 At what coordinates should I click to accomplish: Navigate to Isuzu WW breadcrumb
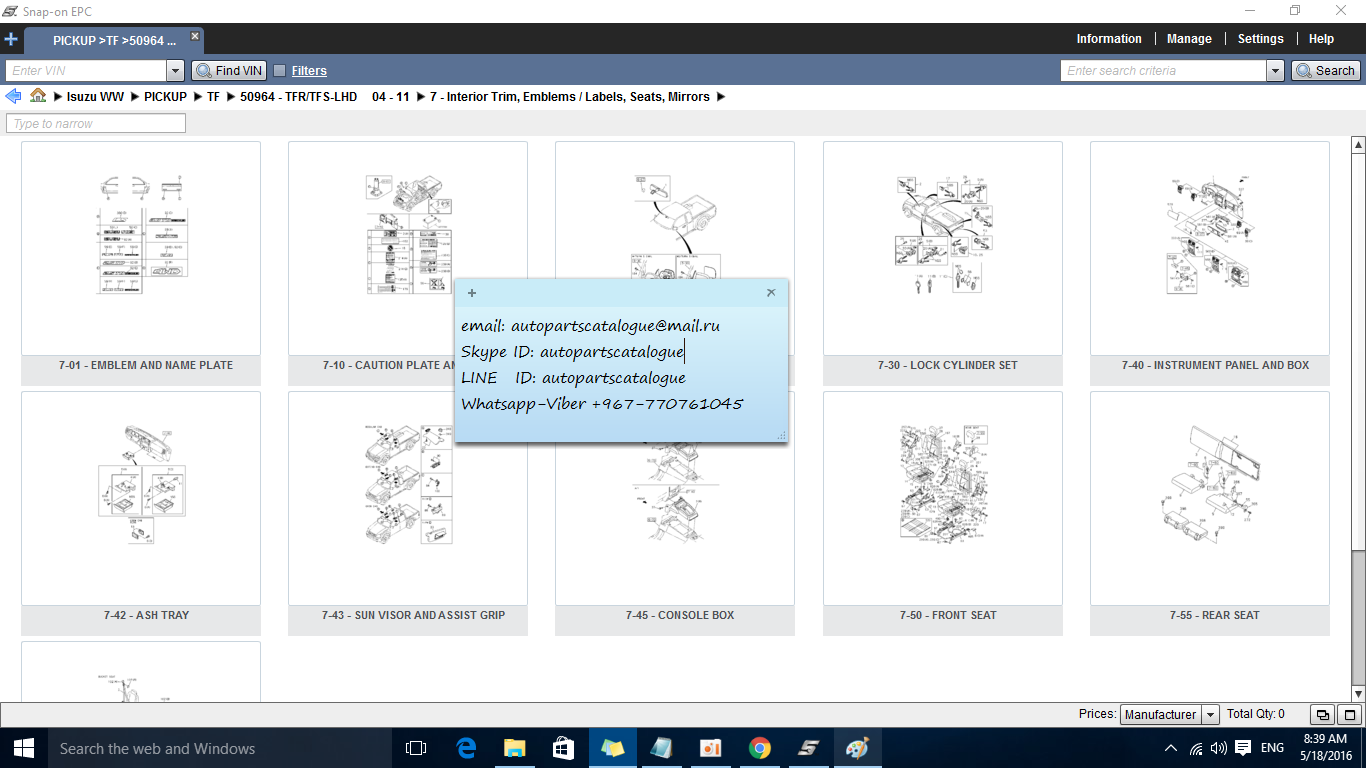click(x=96, y=97)
